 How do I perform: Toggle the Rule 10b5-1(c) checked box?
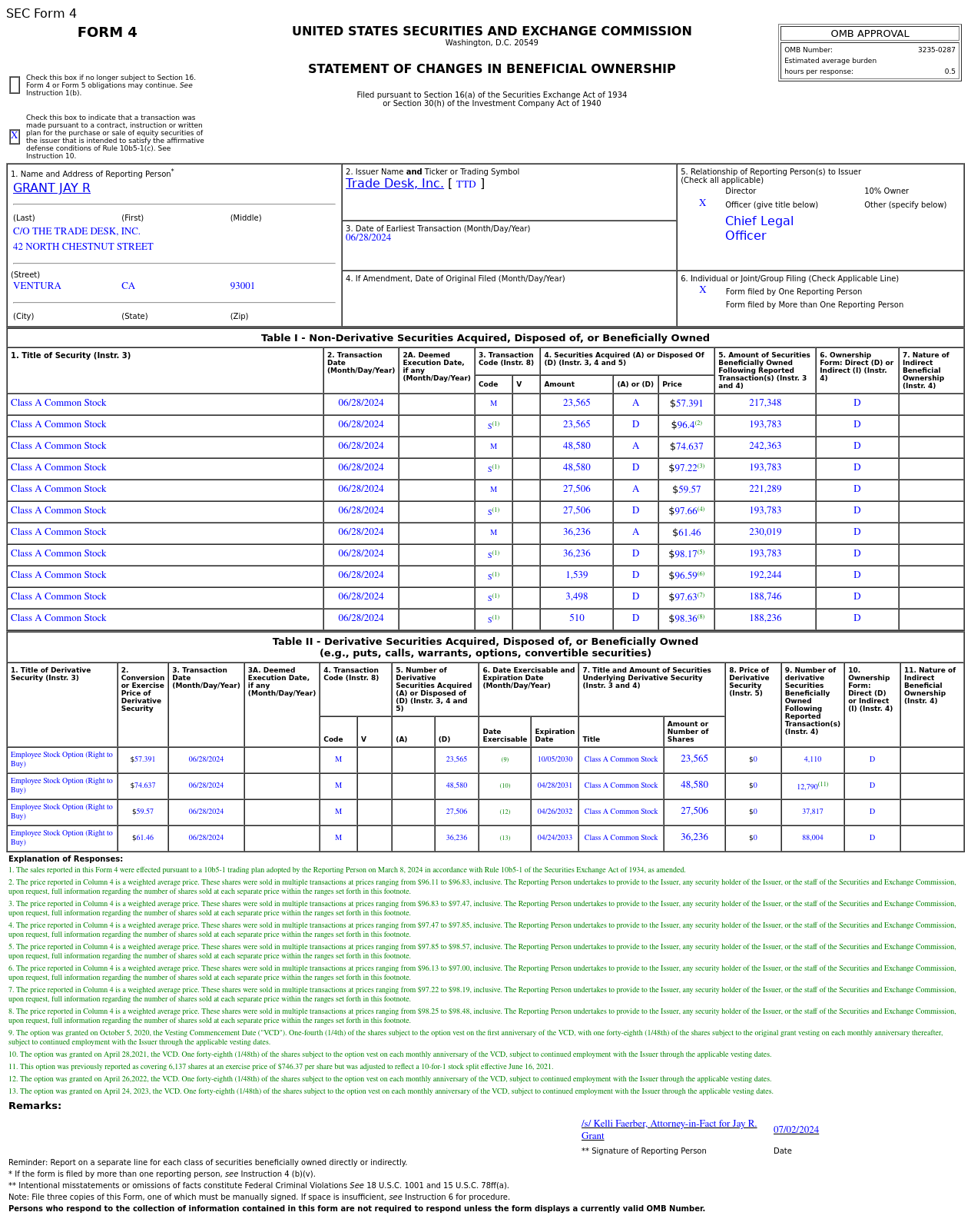coord(15,136)
